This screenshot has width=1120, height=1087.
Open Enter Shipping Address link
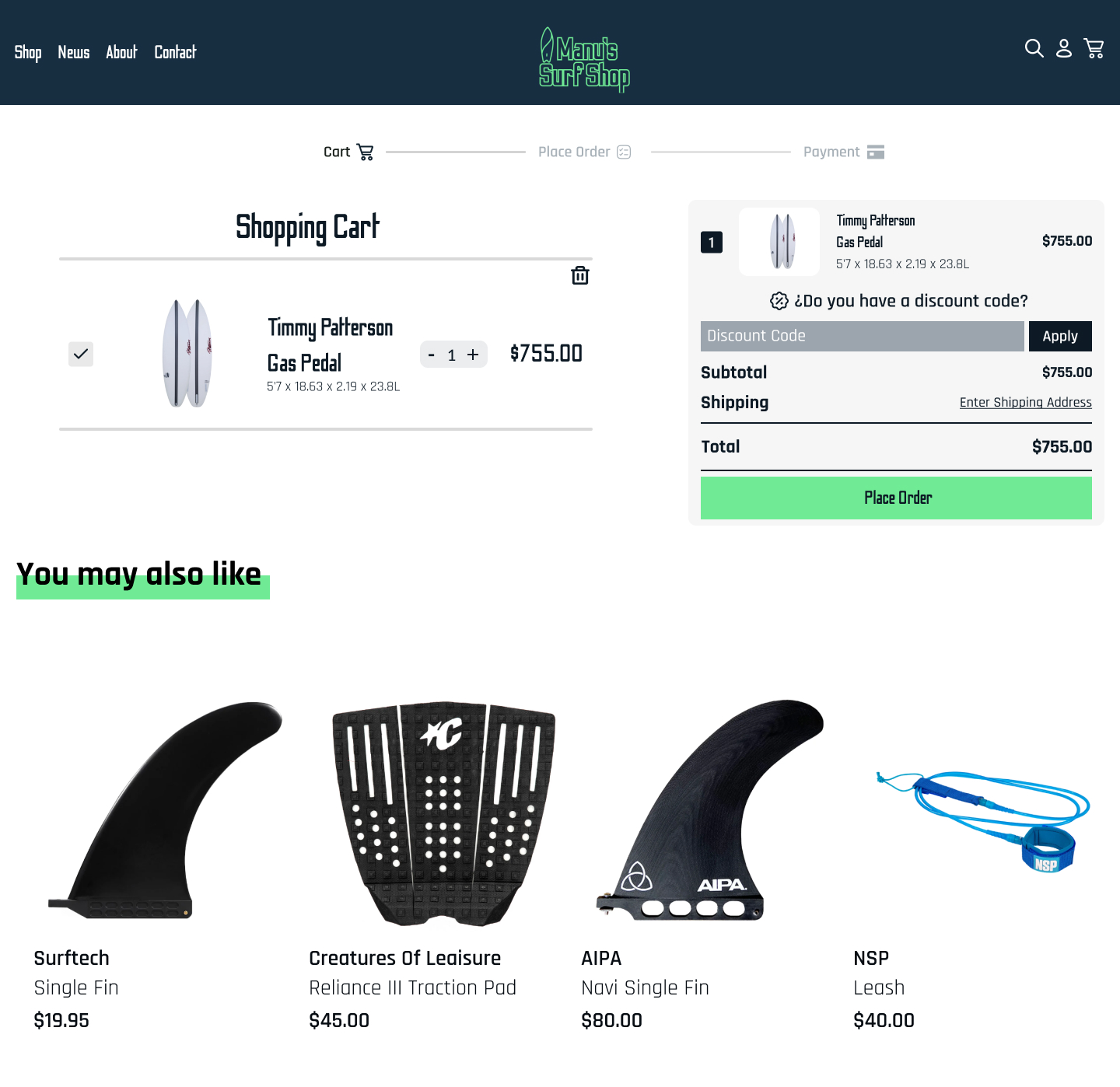[1025, 402]
